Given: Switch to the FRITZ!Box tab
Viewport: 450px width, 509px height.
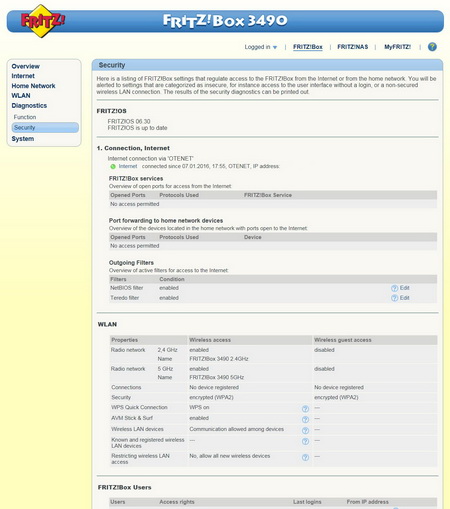Looking at the screenshot, I should pyautogui.click(x=308, y=47).
